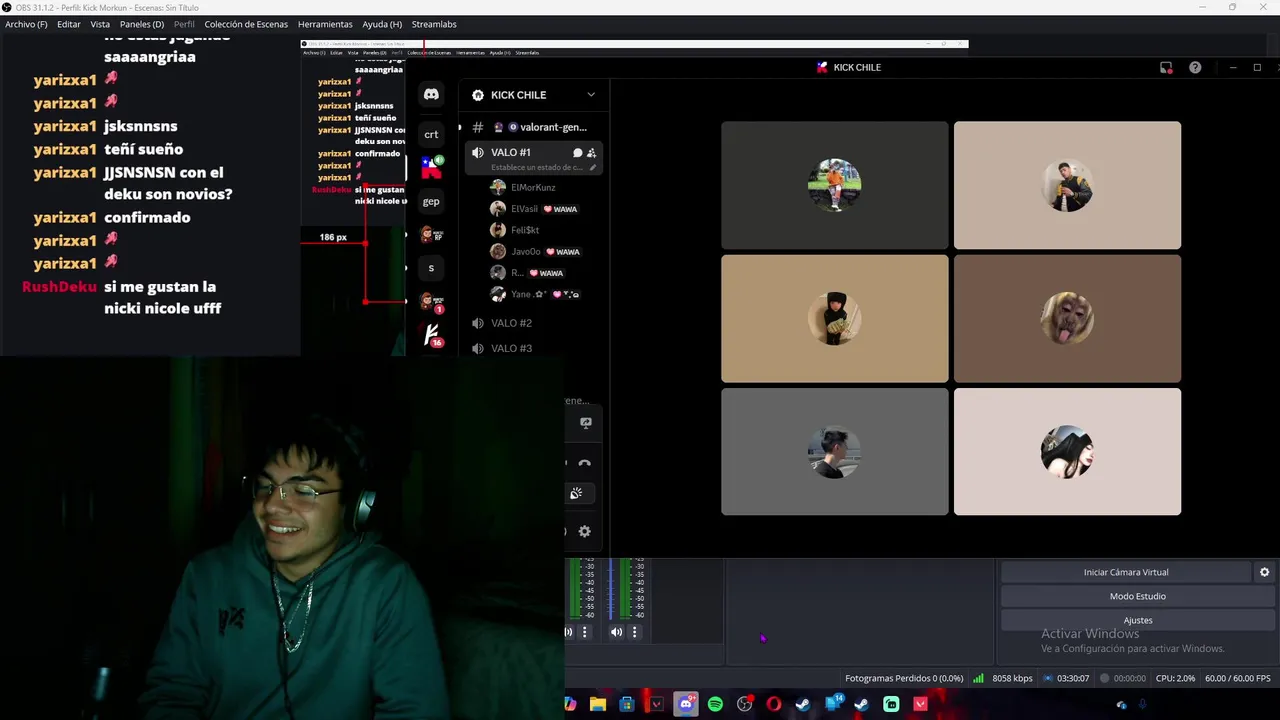Open Streamlabs menu
Image resolution: width=1280 pixels, height=720 pixels.
(434, 24)
